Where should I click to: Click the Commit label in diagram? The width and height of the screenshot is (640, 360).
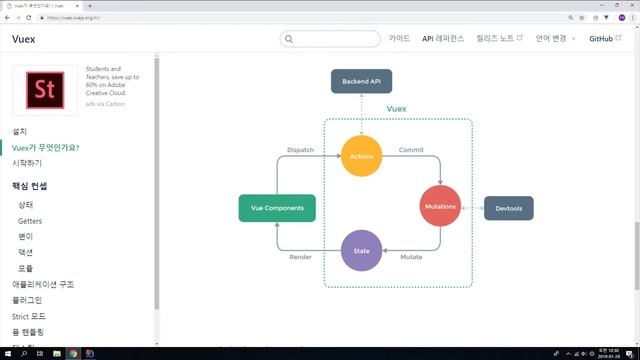click(411, 150)
